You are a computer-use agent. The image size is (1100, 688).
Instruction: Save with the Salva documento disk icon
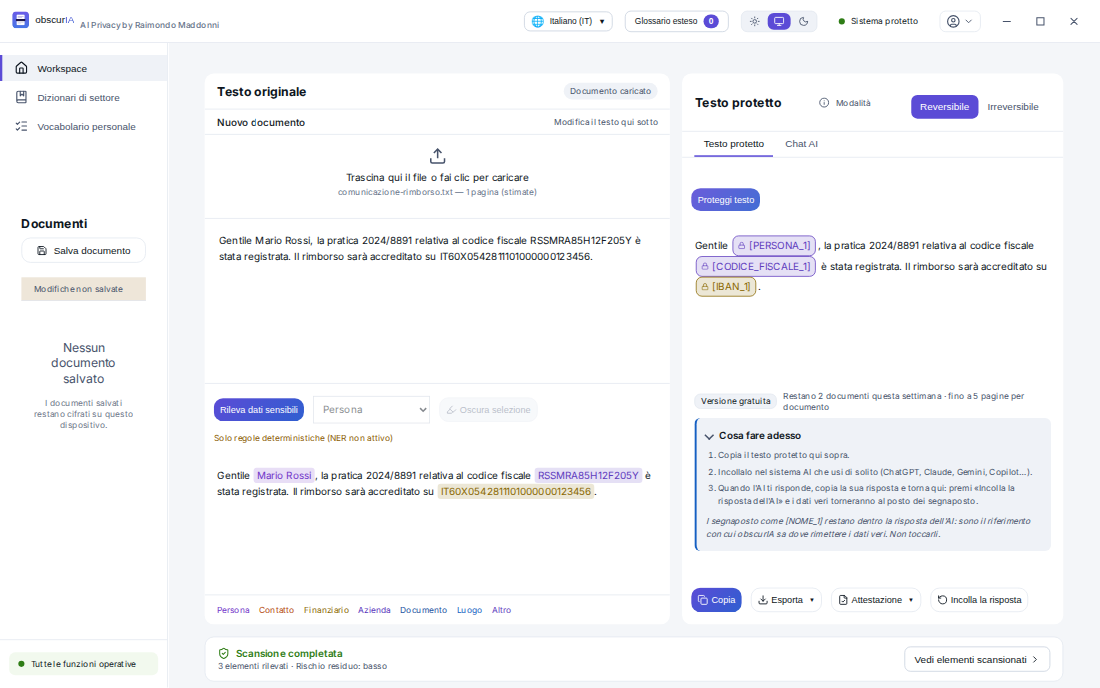[42, 250]
